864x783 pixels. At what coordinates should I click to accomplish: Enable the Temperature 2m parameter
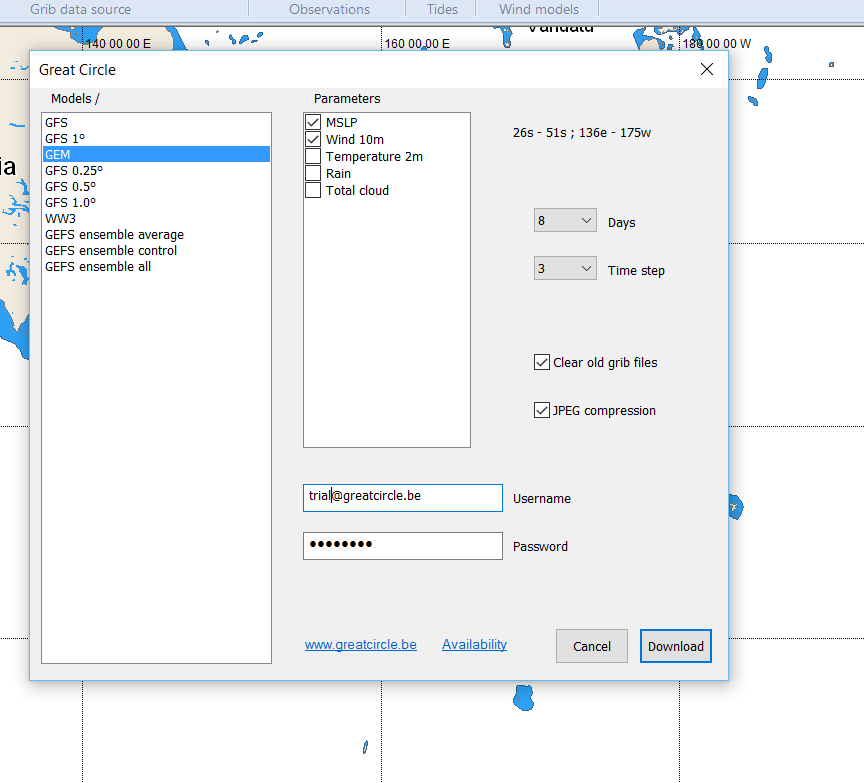pyautogui.click(x=313, y=157)
